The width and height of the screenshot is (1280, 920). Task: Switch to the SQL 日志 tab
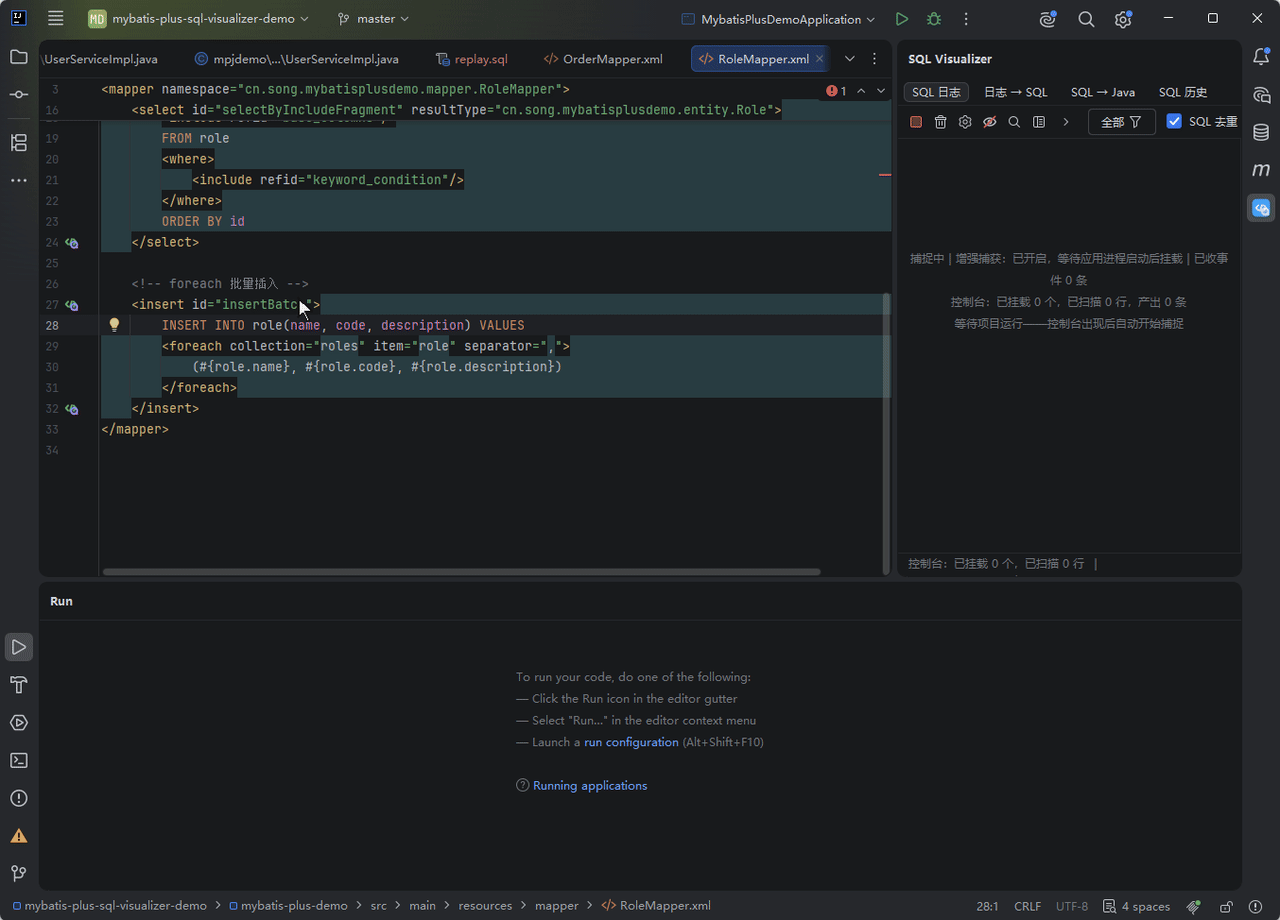[936, 92]
